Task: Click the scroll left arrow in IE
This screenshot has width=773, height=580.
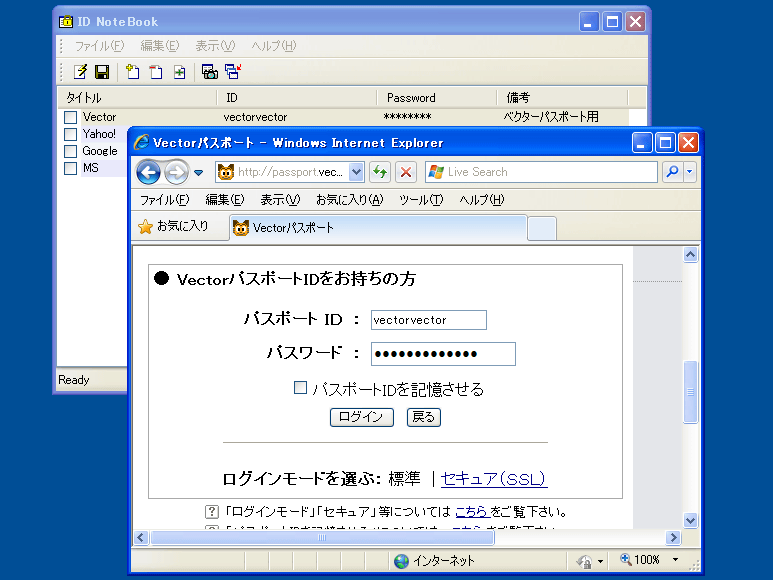Action: [x=141, y=537]
